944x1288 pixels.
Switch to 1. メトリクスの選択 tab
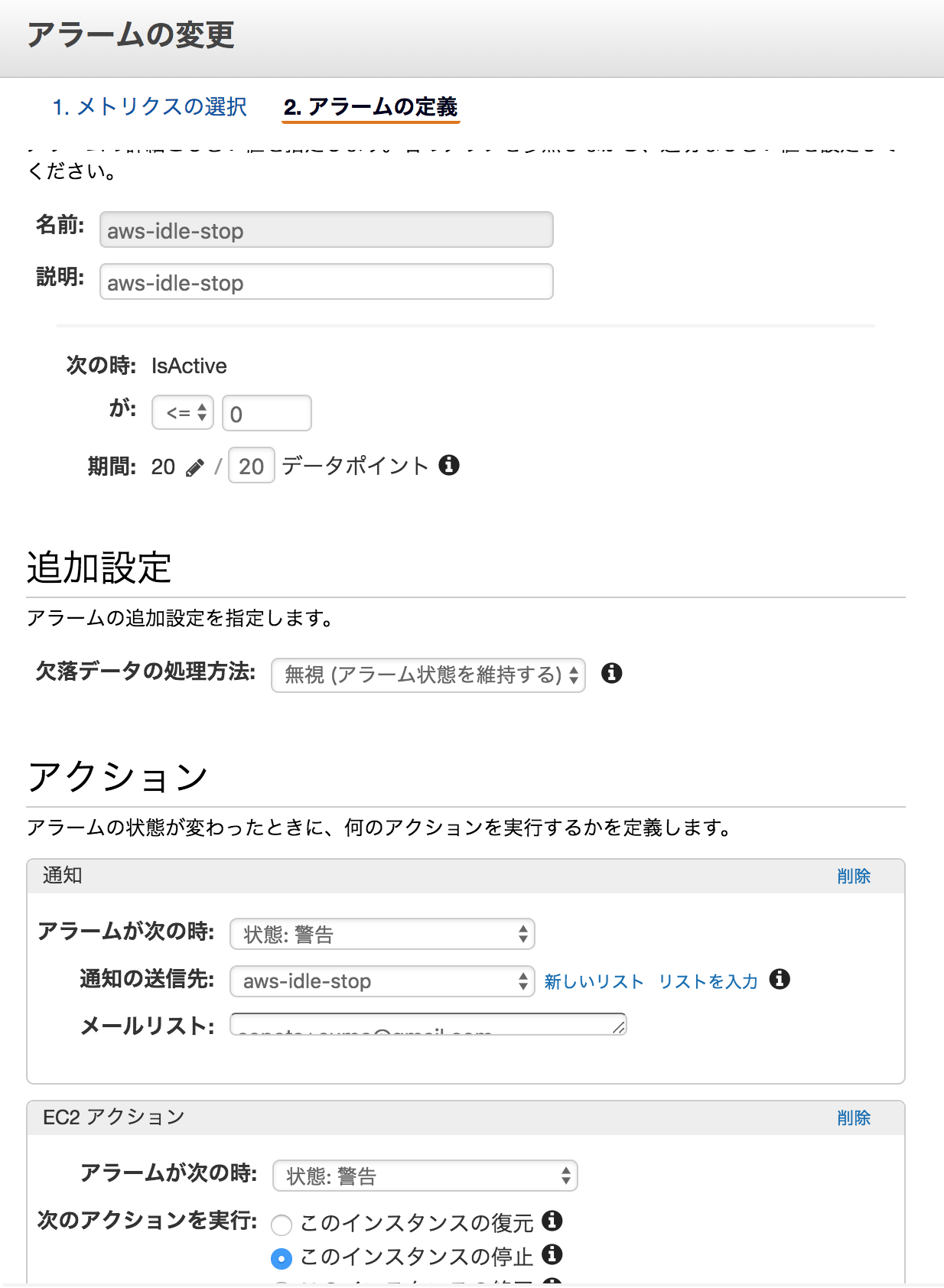click(150, 106)
